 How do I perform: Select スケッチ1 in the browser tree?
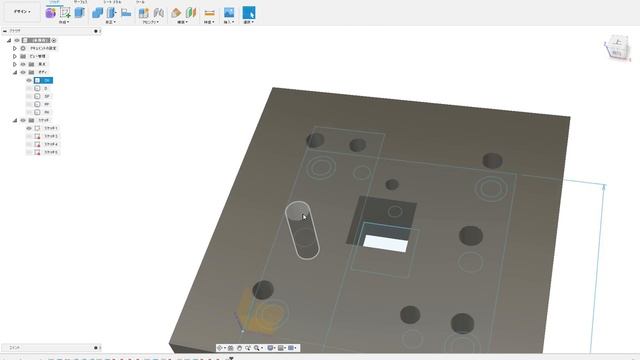pyautogui.click(x=51, y=128)
